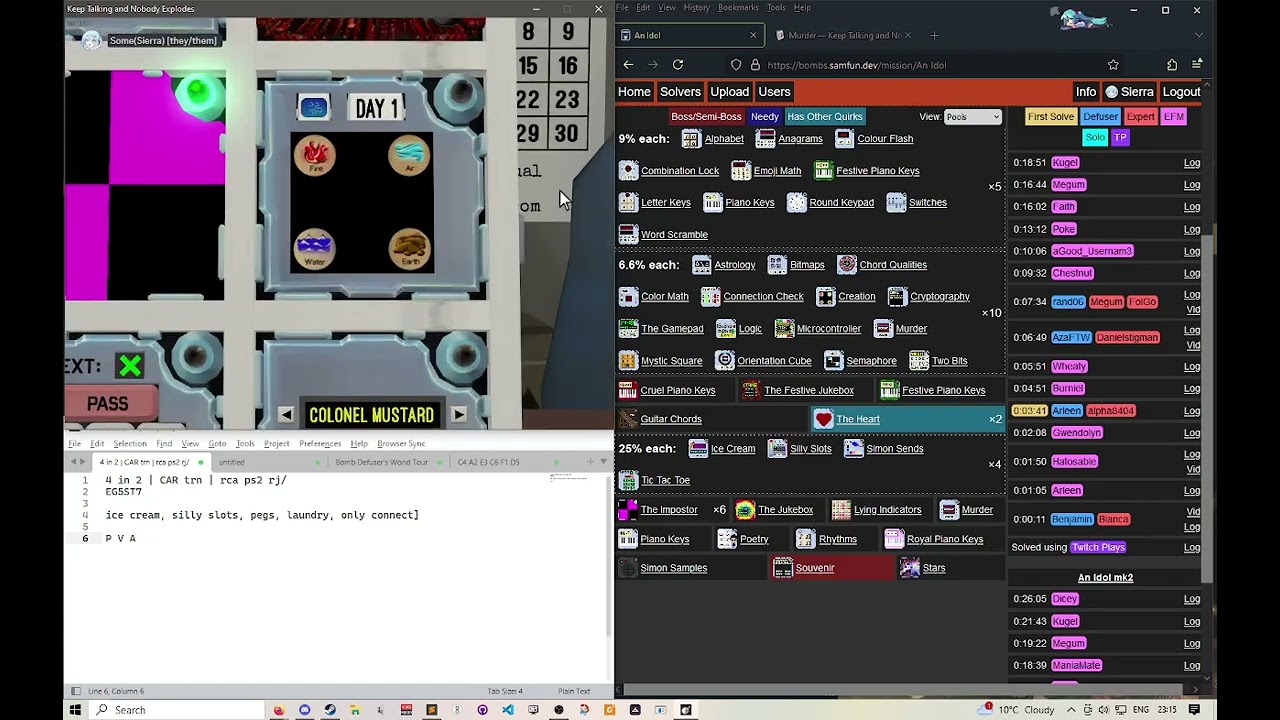The height and width of the screenshot is (720, 1280).
Task: Open the View dropdown set to Pools
Action: click(x=973, y=117)
